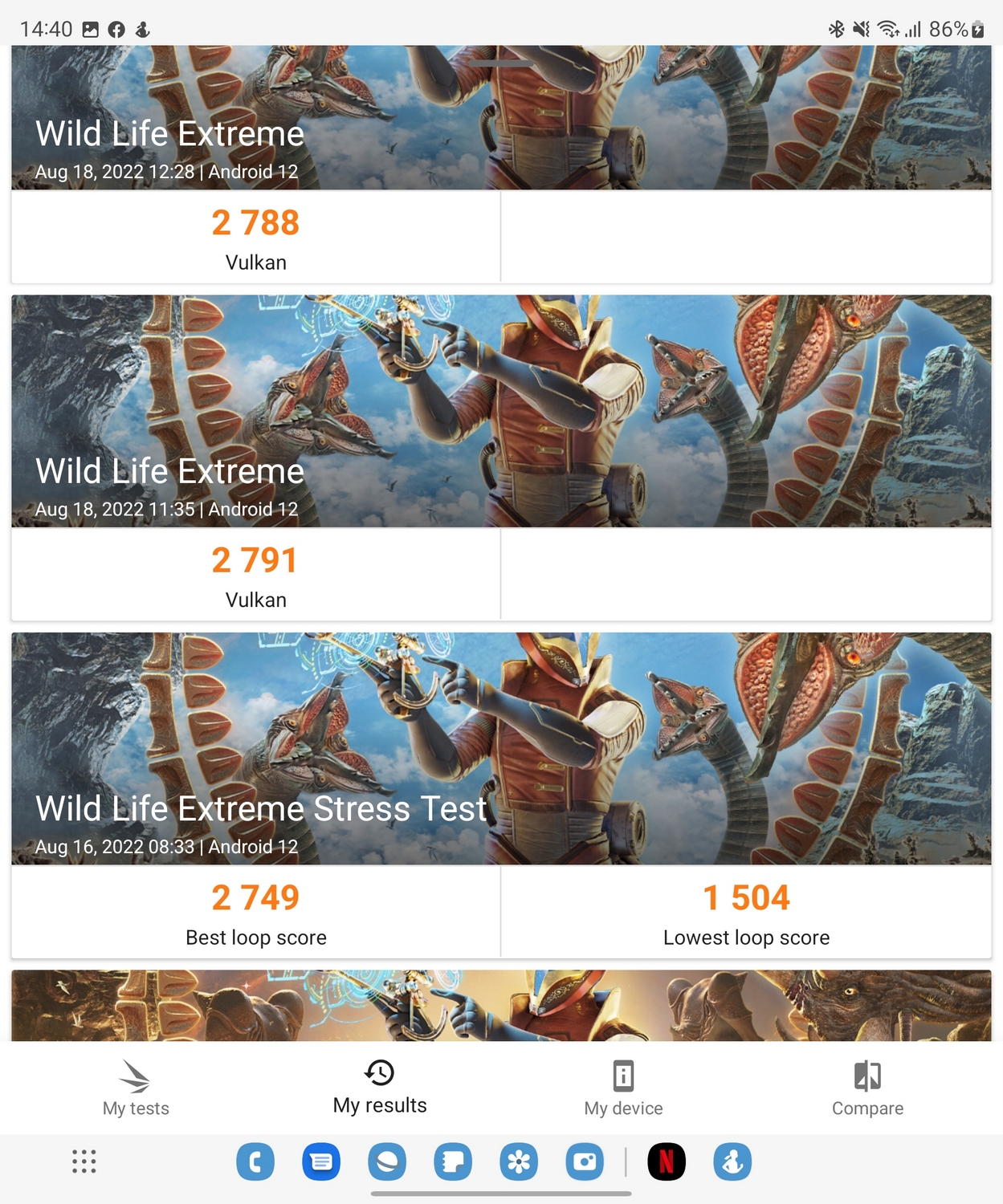1003x1204 pixels.
Task: Launch the Phone app from taskbar
Action: point(255,1161)
